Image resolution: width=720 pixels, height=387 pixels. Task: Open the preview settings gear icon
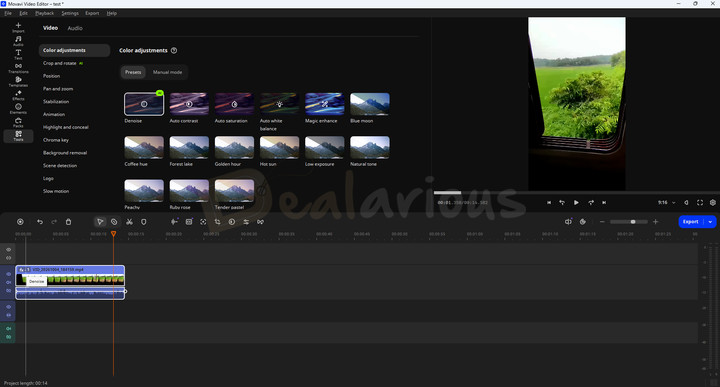pyautogui.click(x=713, y=202)
